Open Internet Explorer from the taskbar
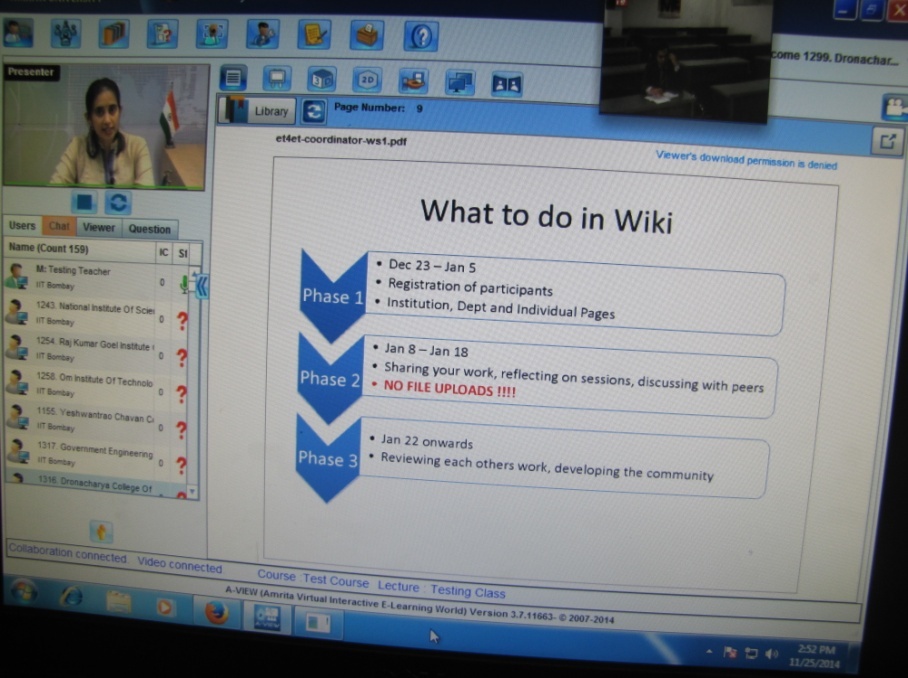 pyautogui.click(x=71, y=596)
